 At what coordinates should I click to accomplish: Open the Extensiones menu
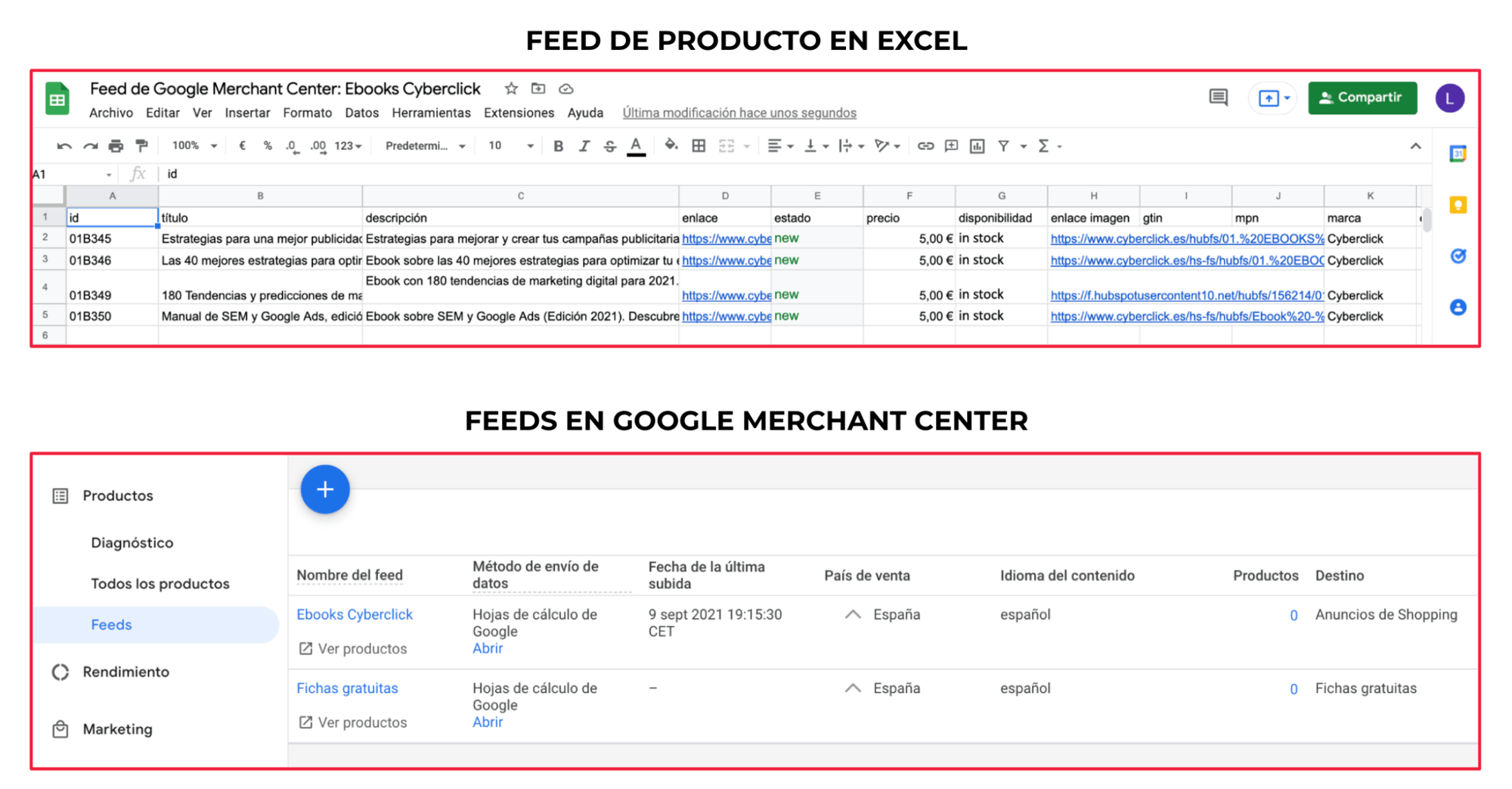point(519,113)
